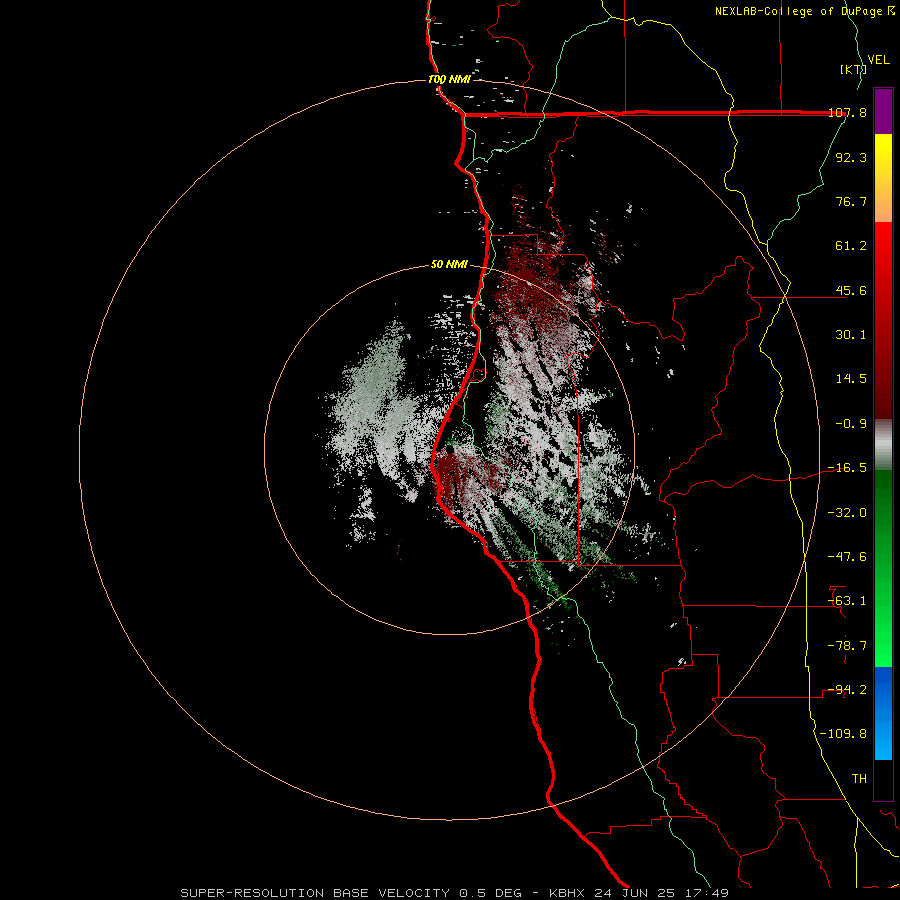Viewport: 900px width, 900px height.
Task: Select the 100 NMI range ring label
Action: point(449,79)
